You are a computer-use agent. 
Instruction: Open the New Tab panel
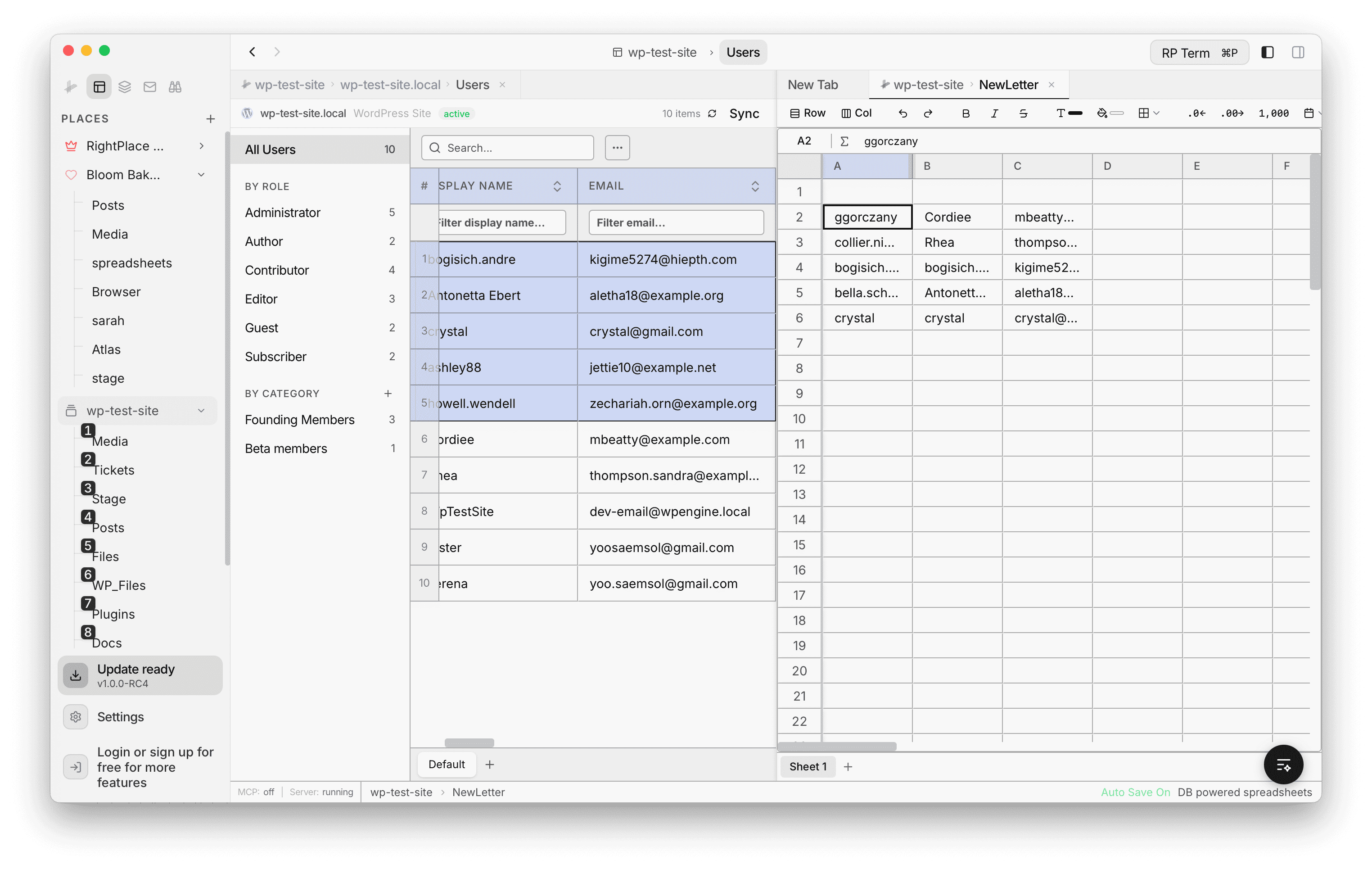click(x=812, y=84)
